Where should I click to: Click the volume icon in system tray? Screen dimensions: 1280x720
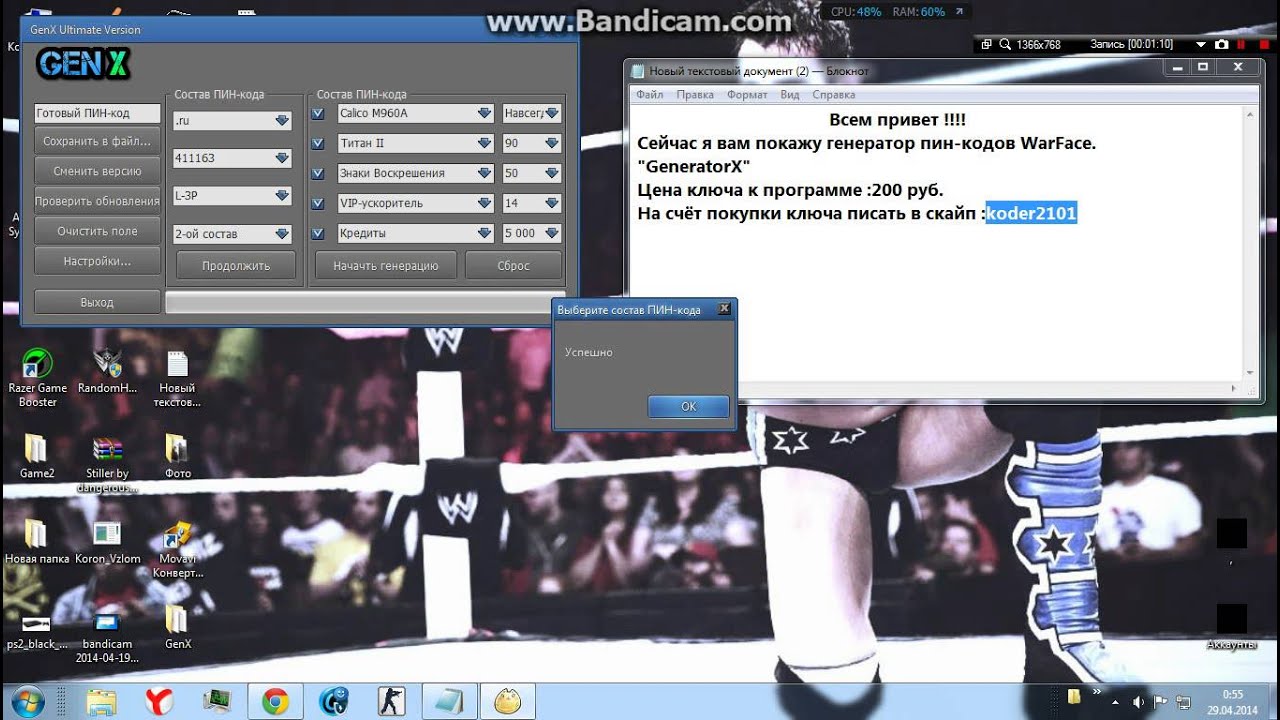(x=1139, y=701)
